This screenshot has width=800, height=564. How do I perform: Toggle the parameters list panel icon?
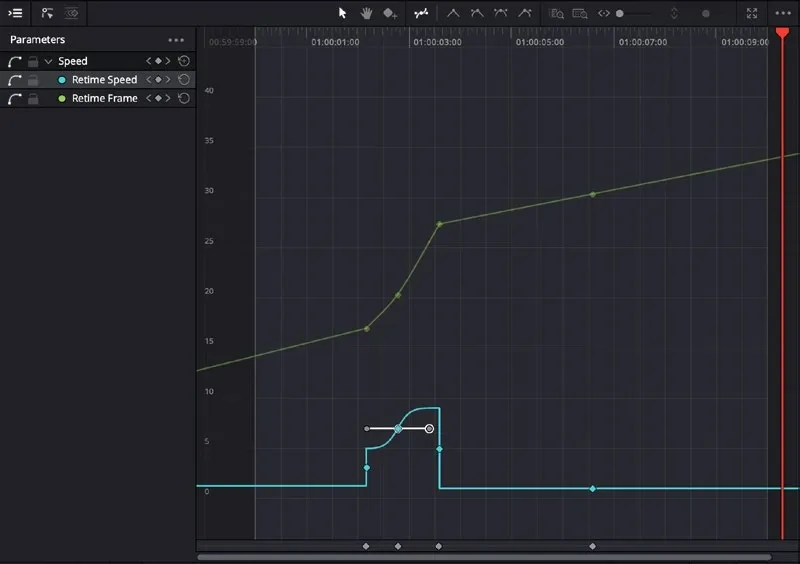tap(15, 13)
